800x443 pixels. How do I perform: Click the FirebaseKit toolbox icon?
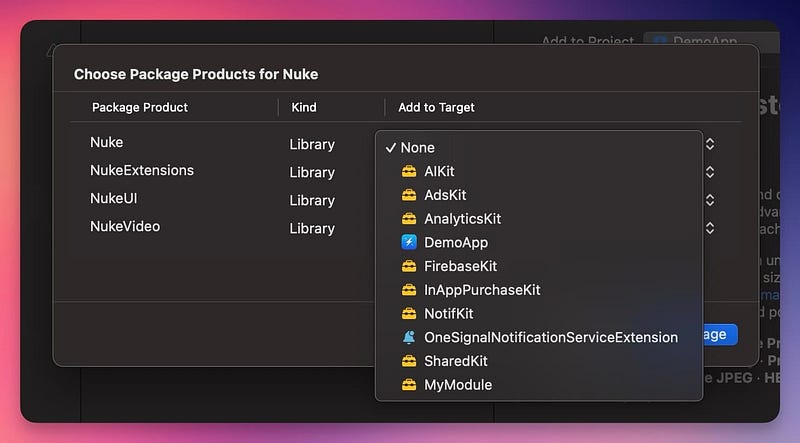[x=409, y=266]
